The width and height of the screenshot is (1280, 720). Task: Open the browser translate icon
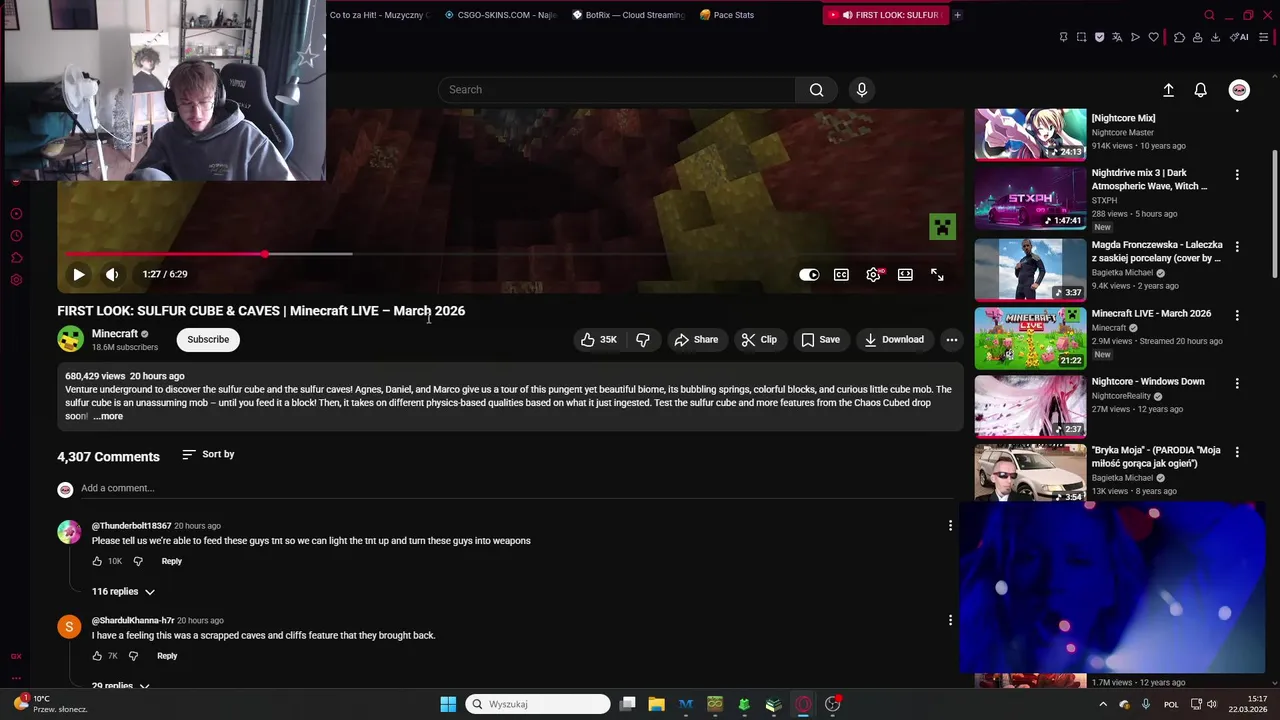1117,37
